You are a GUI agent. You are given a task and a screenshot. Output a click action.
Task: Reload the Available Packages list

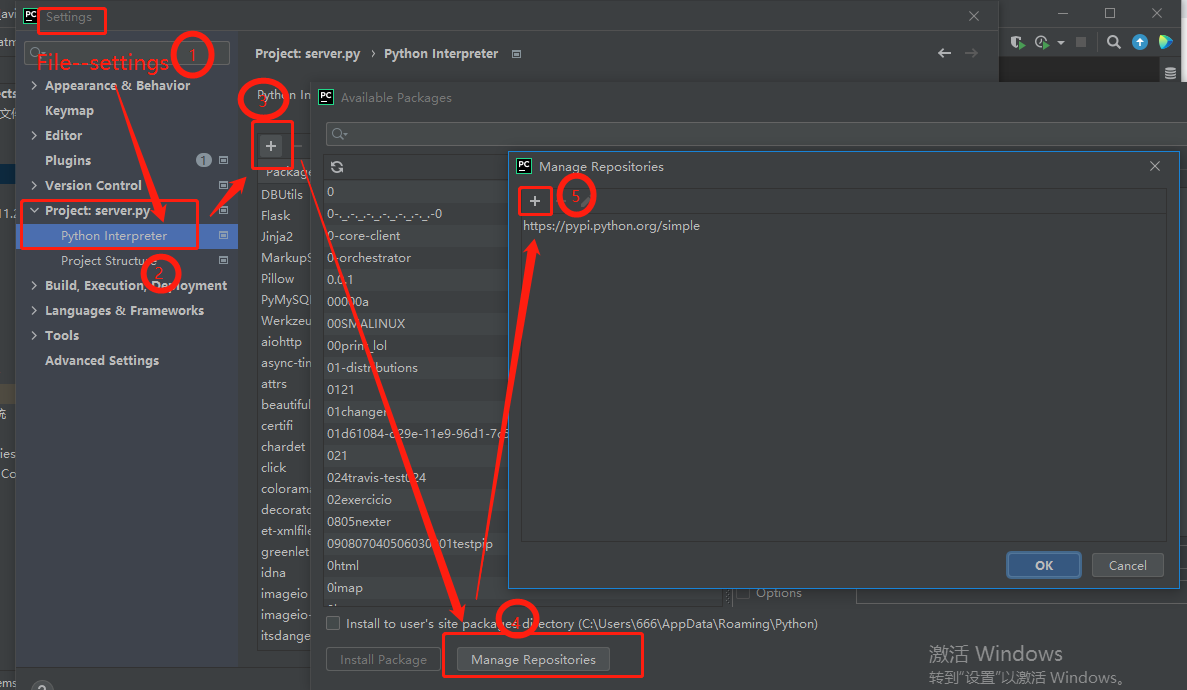(337, 167)
